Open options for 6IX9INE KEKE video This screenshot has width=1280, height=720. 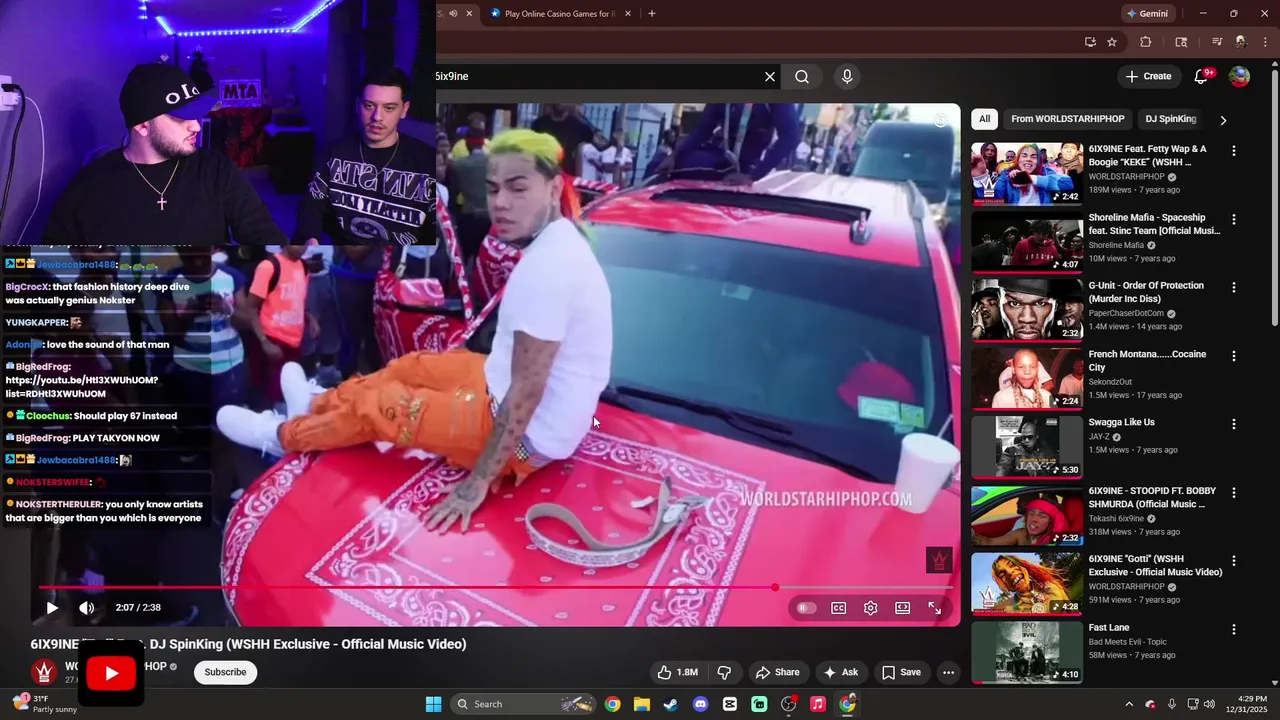[1234, 151]
